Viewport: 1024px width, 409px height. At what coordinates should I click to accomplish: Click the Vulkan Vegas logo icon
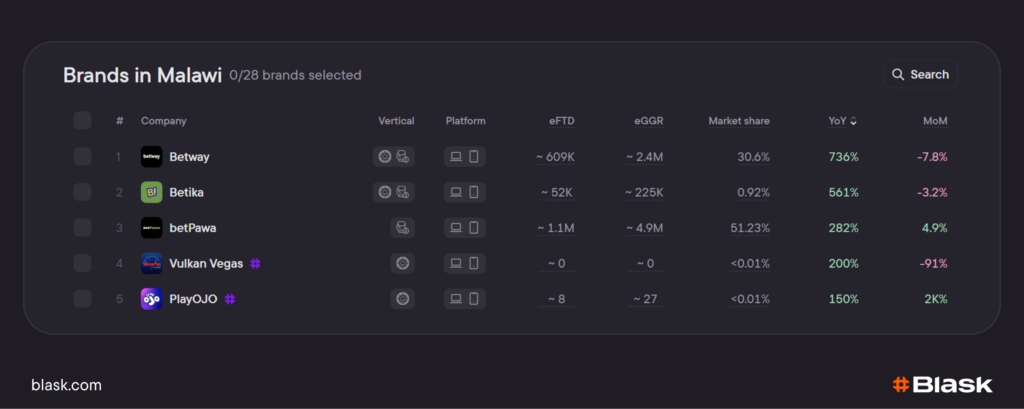coord(151,263)
